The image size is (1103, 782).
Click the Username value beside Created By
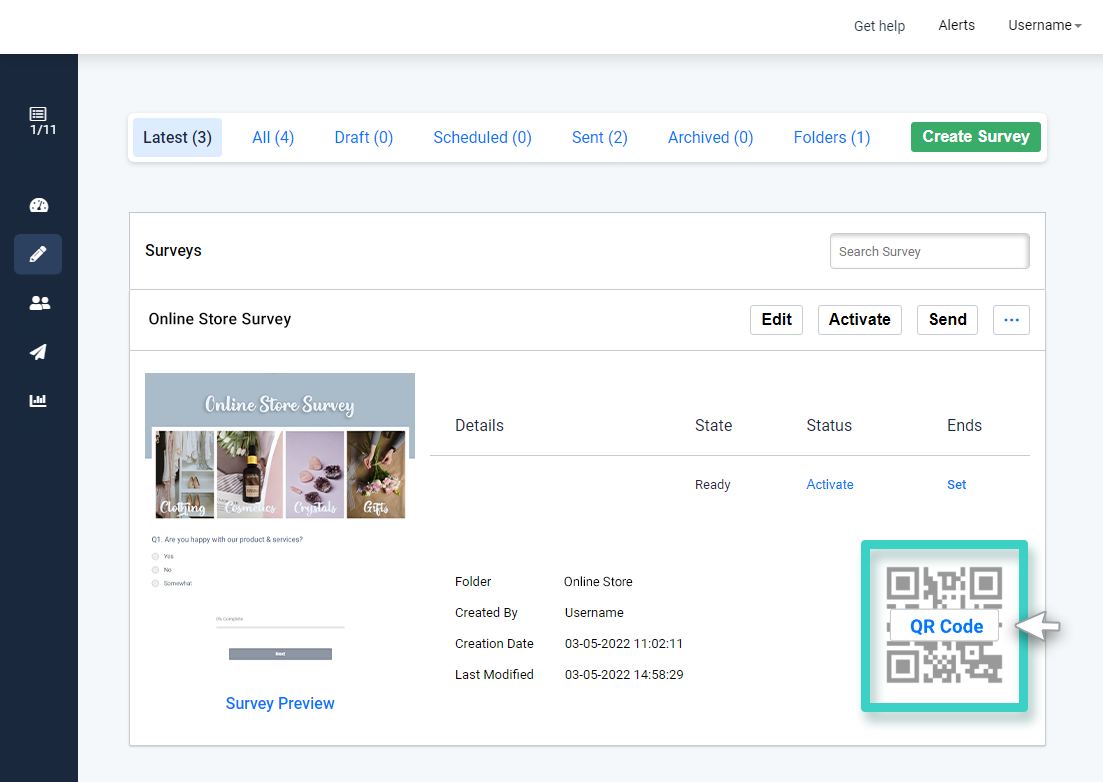(594, 613)
